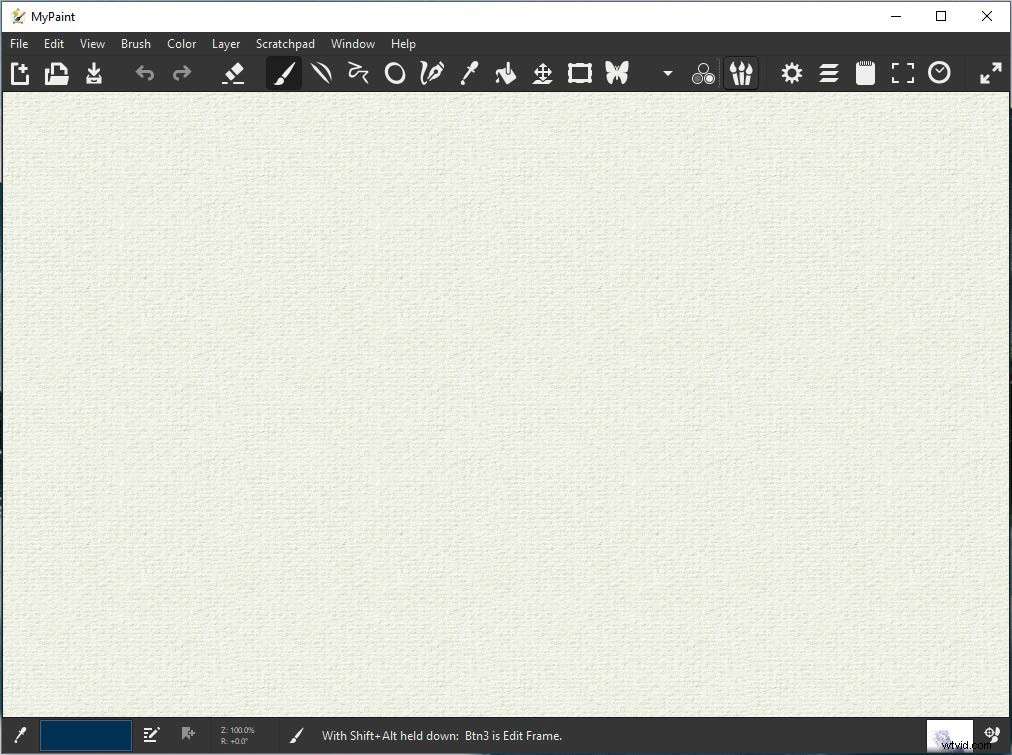Screen dimensions: 1012x755
Task: Open the layers panel icon
Action: coord(828,73)
